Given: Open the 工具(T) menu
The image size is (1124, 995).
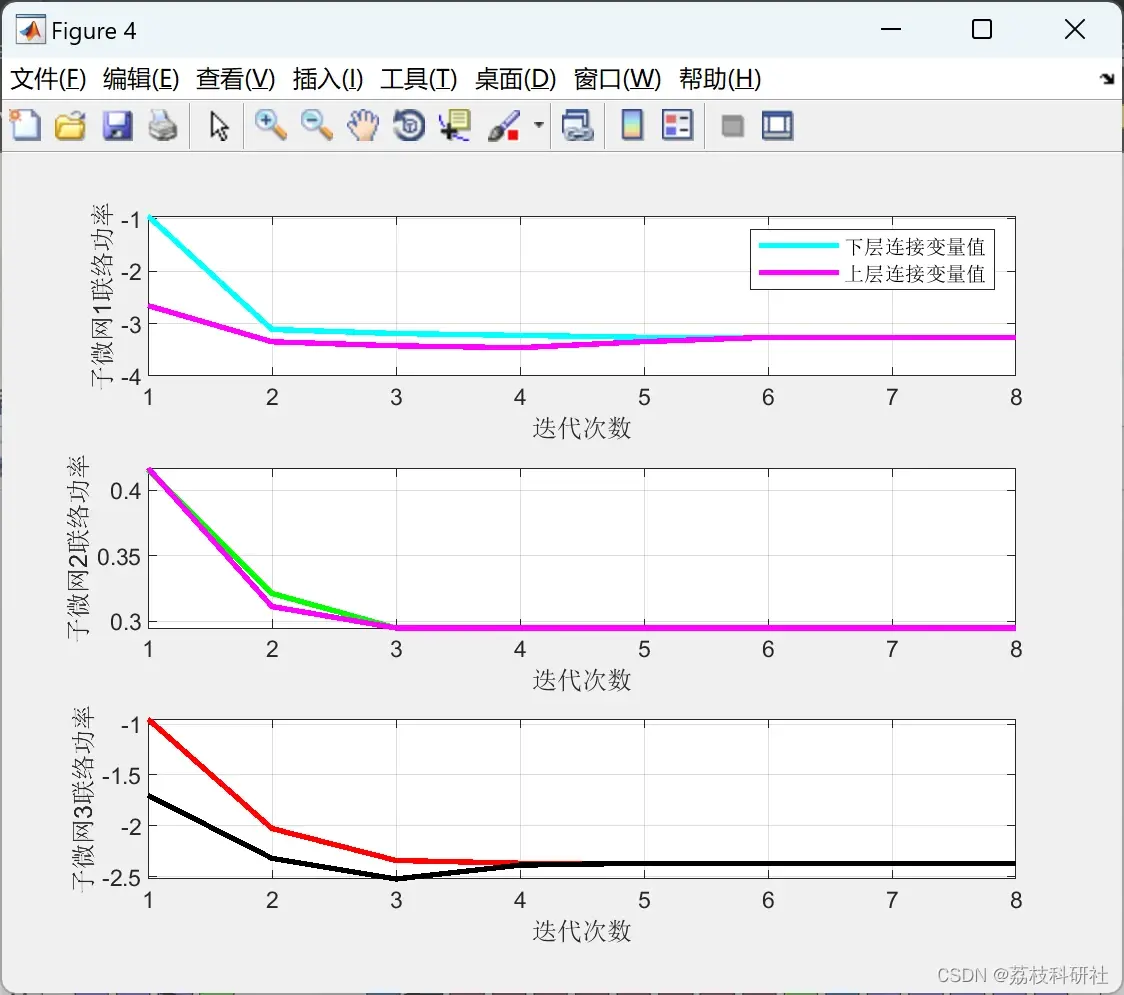Looking at the screenshot, I should [419, 79].
